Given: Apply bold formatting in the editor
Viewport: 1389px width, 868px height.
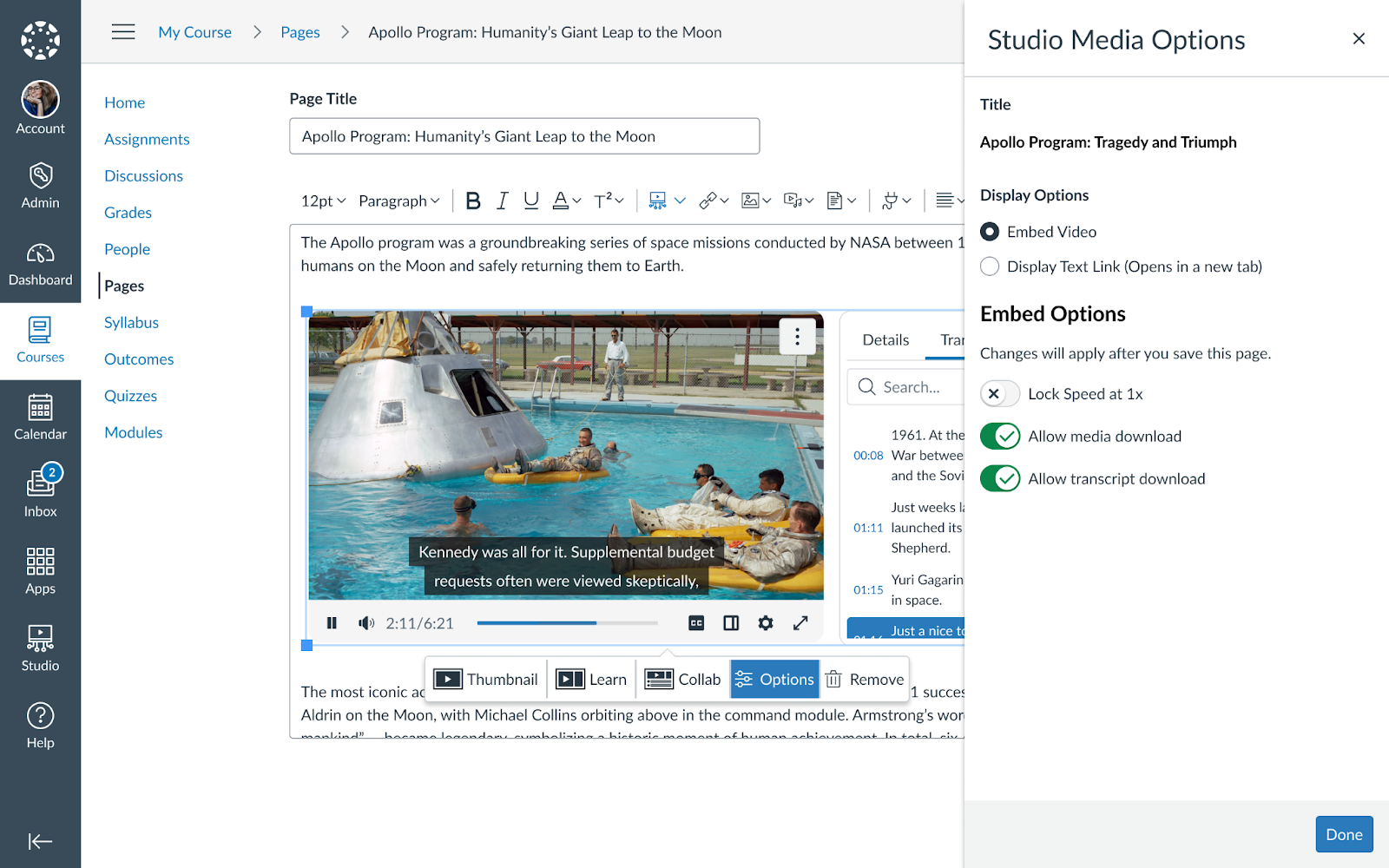Looking at the screenshot, I should [x=473, y=201].
